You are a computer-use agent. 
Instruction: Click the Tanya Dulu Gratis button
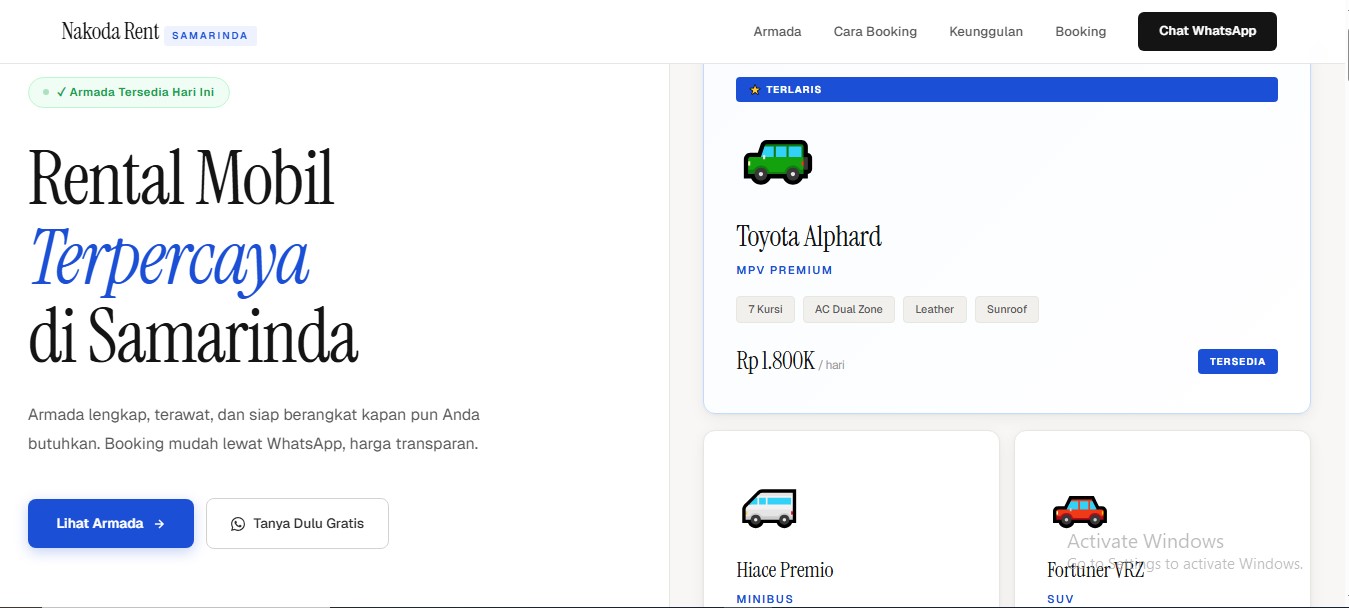(x=297, y=523)
